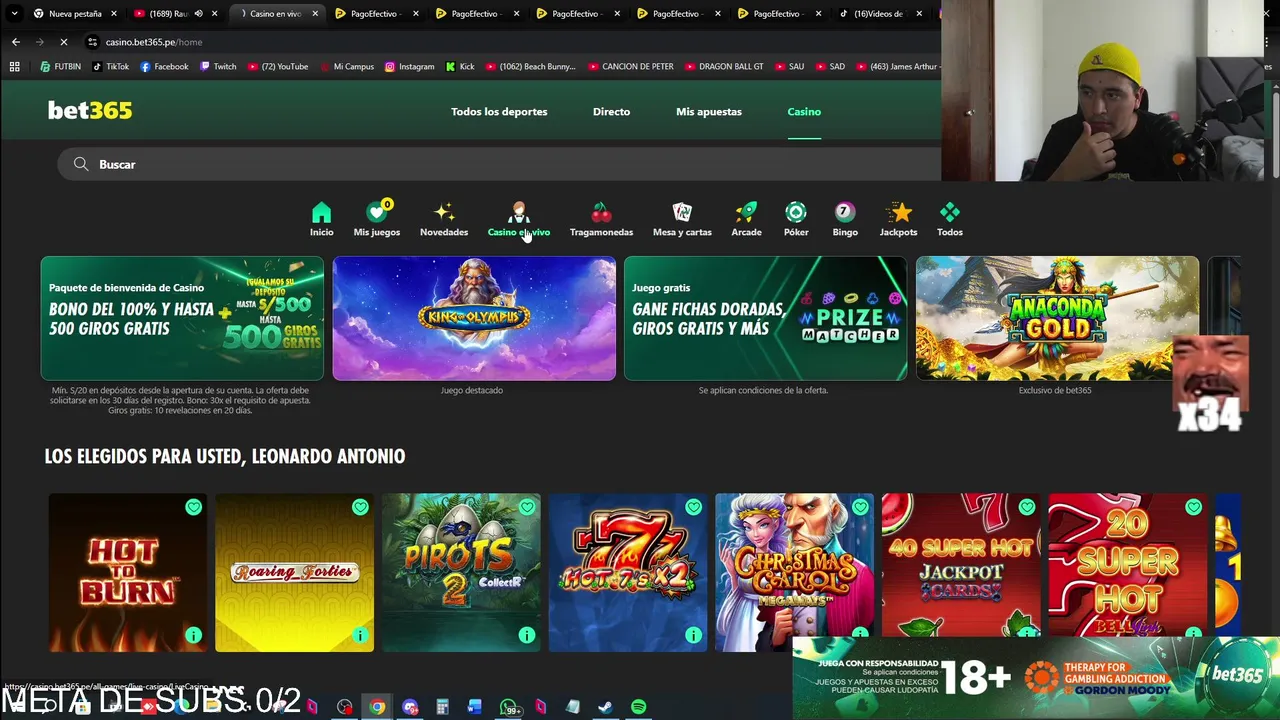The width and height of the screenshot is (1280, 720).
Task: Launch Christmas Carol Megaways game
Action: (795, 572)
